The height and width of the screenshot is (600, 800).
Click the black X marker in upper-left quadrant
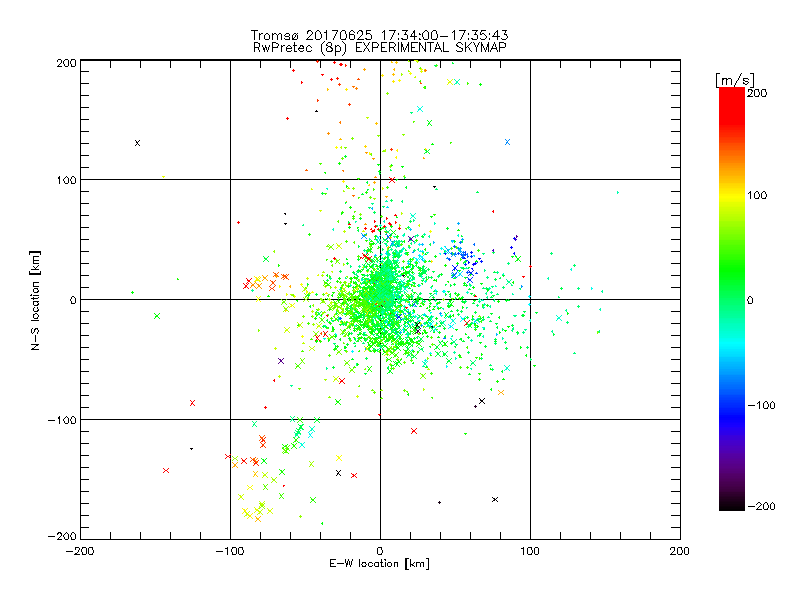pyautogui.click(x=137, y=143)
